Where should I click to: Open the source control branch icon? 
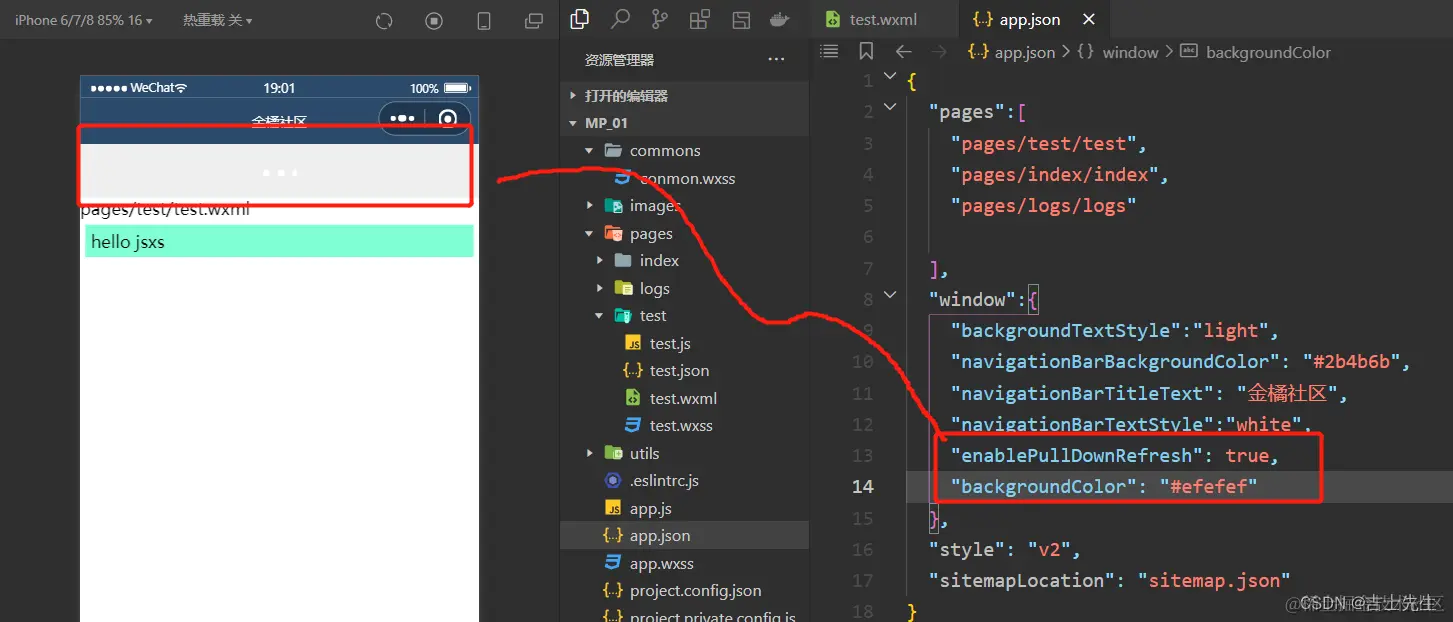tap(660, 19)
